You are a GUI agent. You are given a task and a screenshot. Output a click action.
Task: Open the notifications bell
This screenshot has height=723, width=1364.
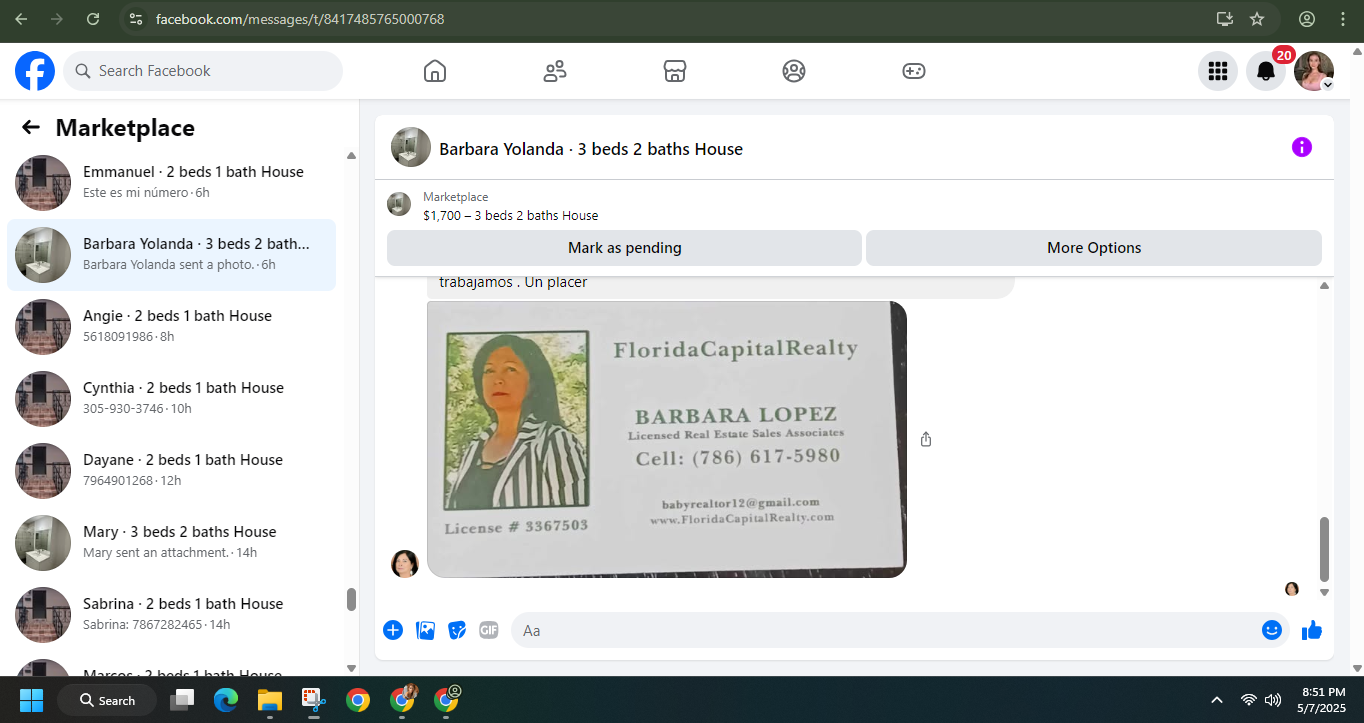click(1266, 71)
